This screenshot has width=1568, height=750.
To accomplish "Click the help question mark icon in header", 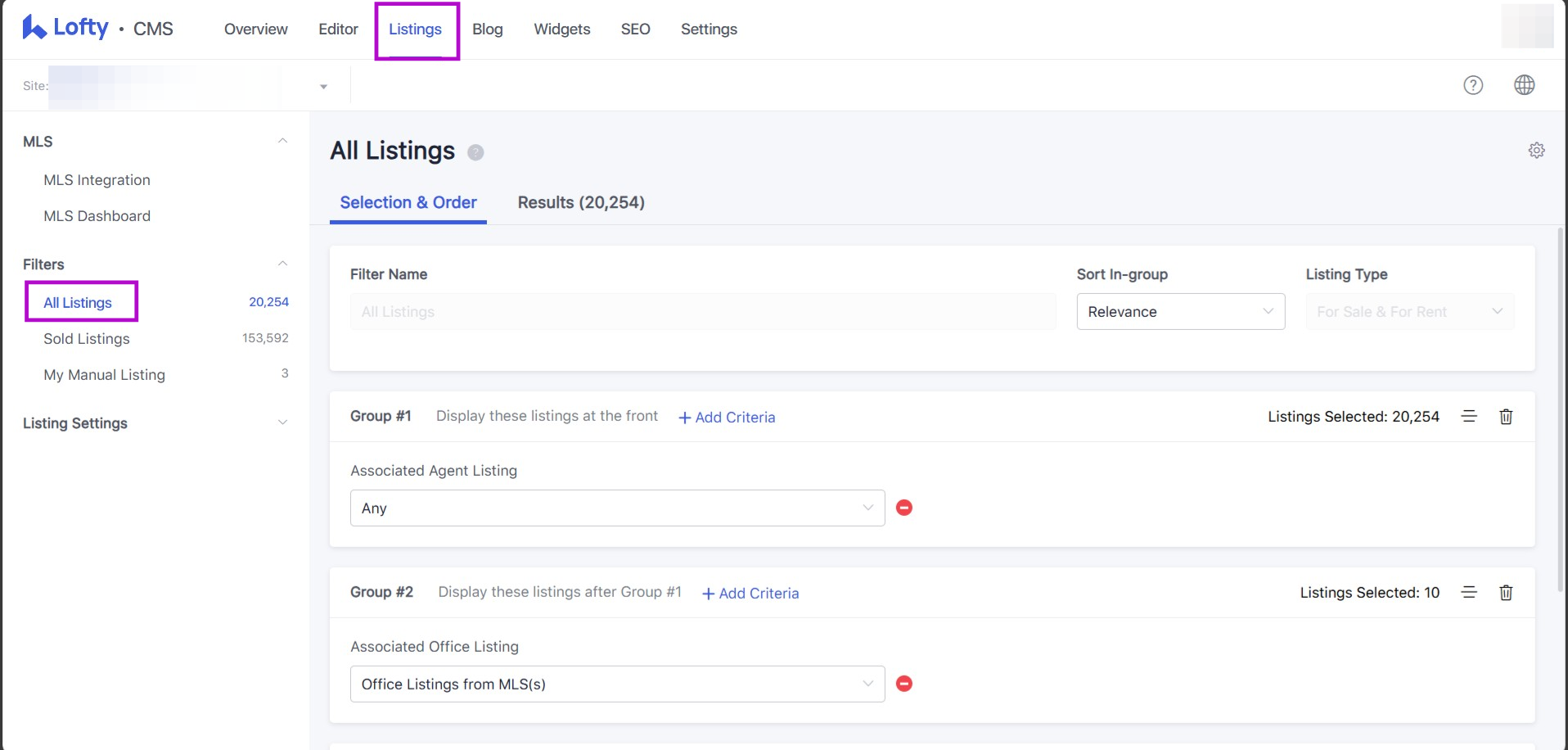I will click(1472, 85).
